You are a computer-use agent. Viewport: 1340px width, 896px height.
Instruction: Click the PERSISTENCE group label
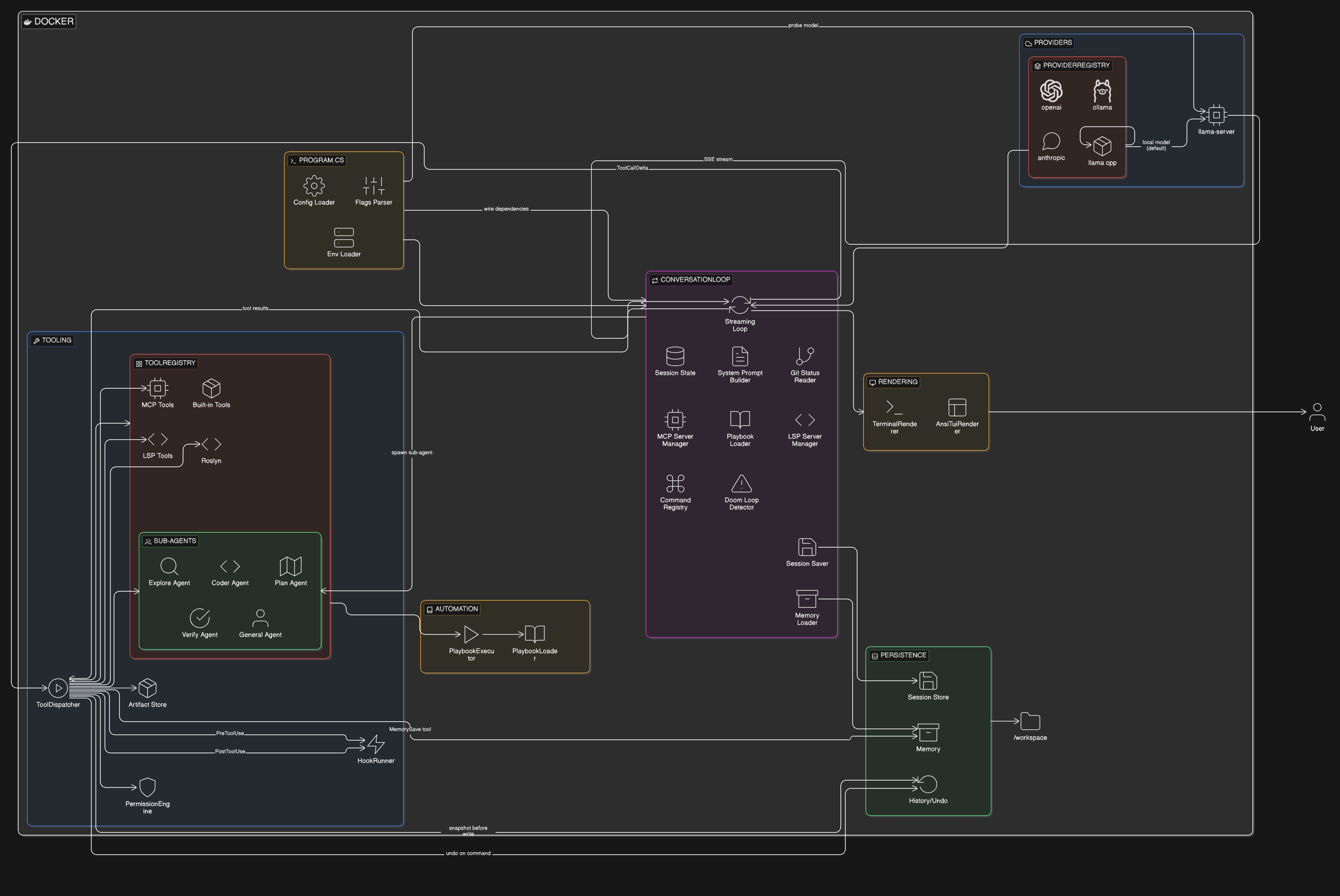click(x=898, y=655)
